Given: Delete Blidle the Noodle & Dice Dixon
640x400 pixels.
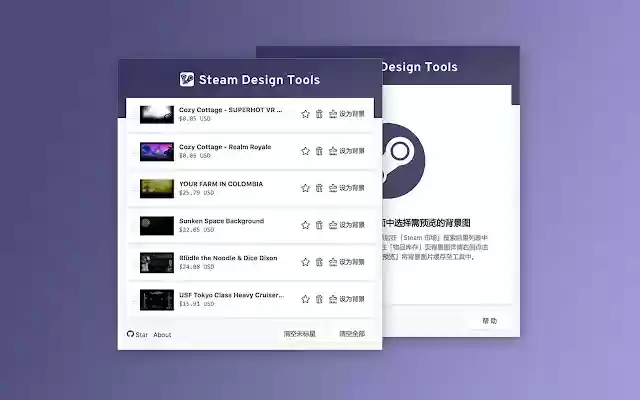Looking at the screenshot, I should coord(319,262).
